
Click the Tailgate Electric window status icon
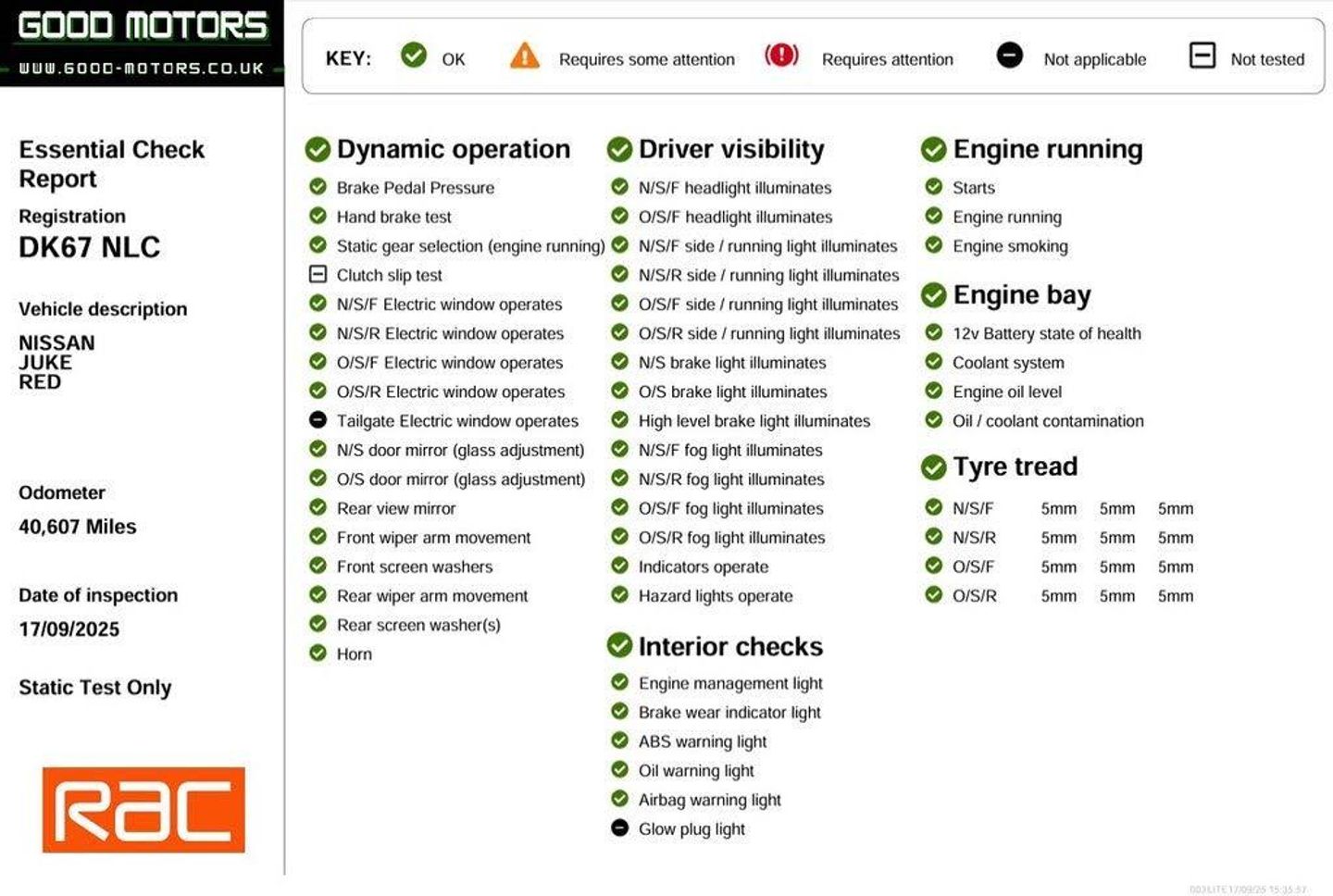[x=318, y=420]
